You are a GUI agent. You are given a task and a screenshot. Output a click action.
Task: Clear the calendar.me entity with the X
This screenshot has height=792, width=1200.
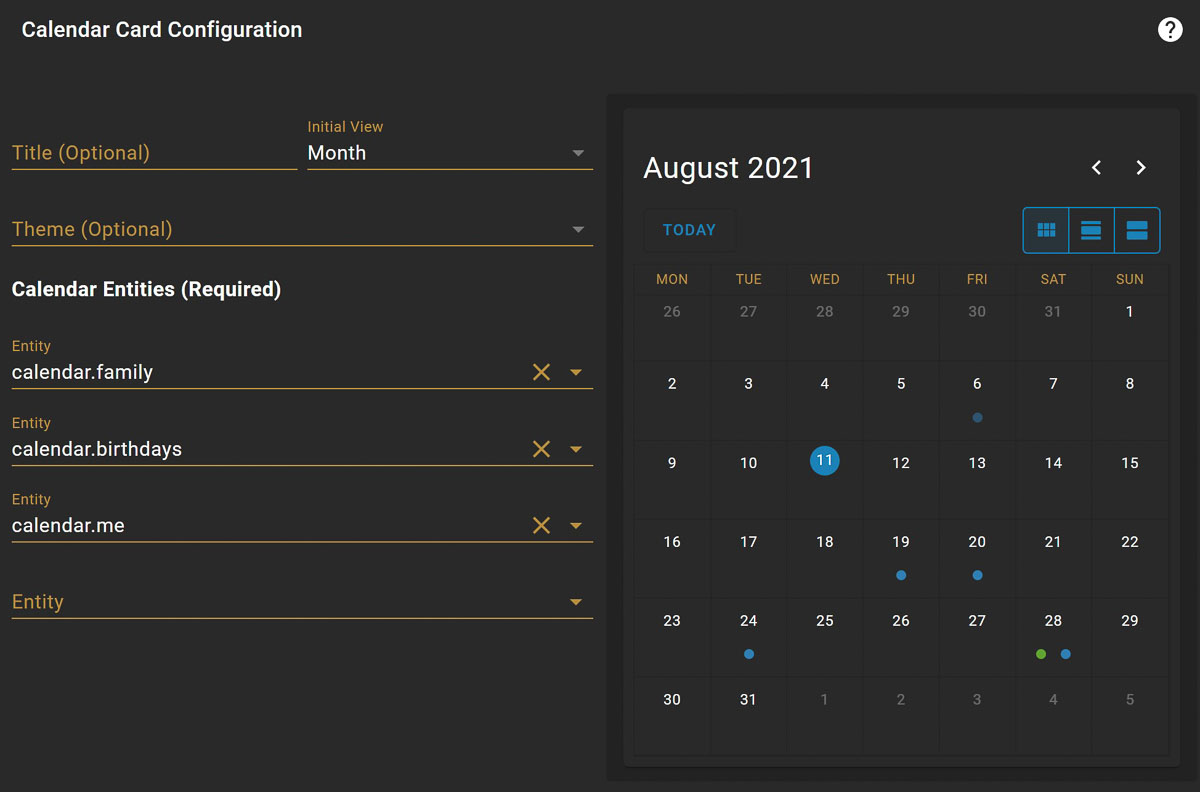point(541,524)
